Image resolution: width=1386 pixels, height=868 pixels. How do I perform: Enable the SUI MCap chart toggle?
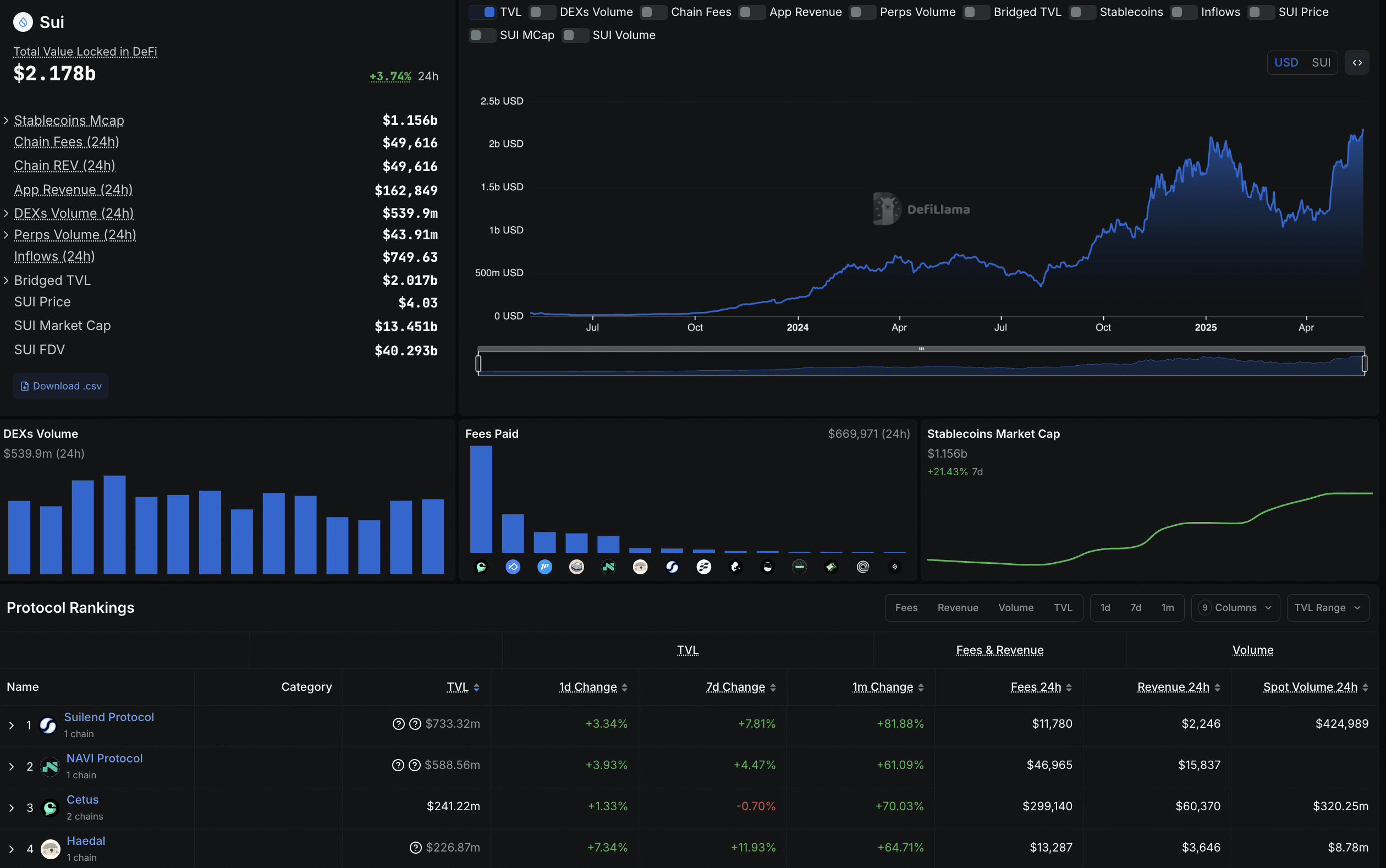483,35
